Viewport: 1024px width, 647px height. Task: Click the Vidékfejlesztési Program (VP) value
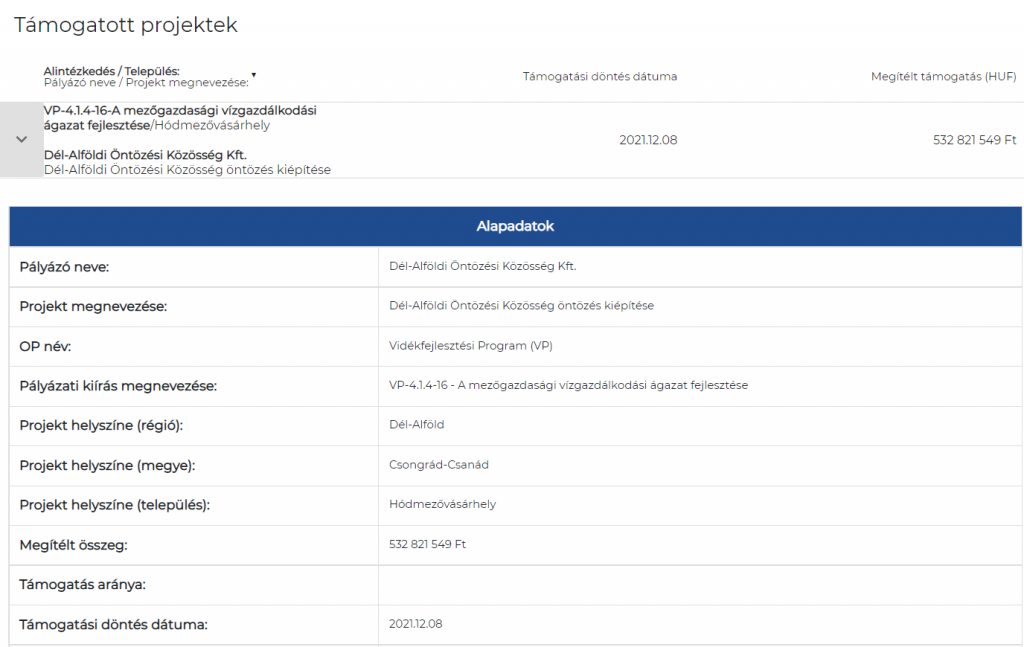point(470,346)
